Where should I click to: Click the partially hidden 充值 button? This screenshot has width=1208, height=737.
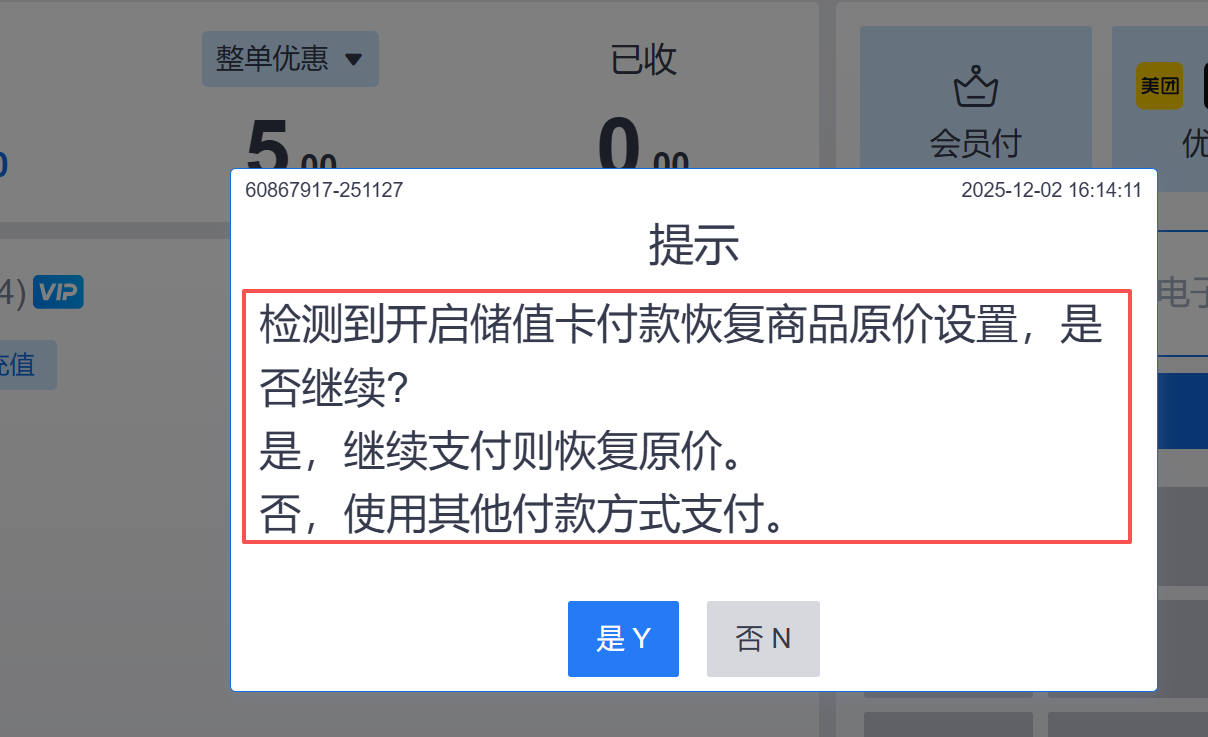tap(27, 365)
